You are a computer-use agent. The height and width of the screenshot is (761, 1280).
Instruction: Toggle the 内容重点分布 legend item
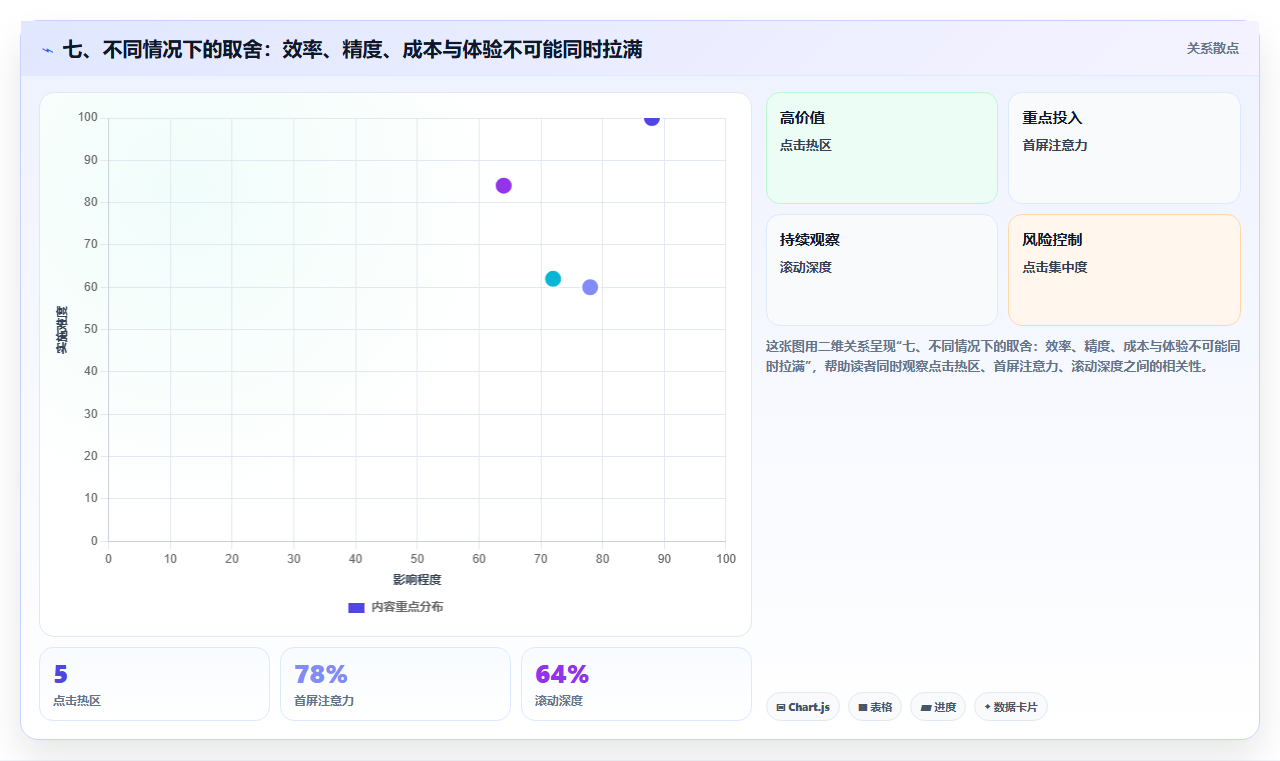[x=395, y=607]
